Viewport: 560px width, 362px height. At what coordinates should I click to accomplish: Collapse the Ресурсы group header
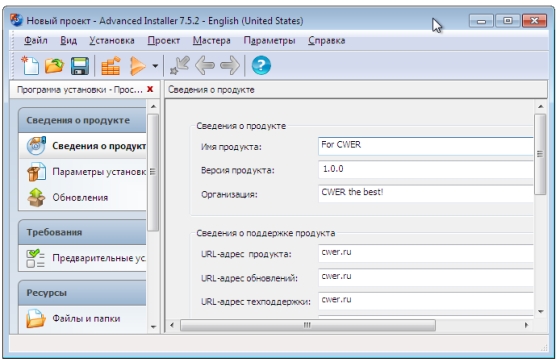click(82, 293)
